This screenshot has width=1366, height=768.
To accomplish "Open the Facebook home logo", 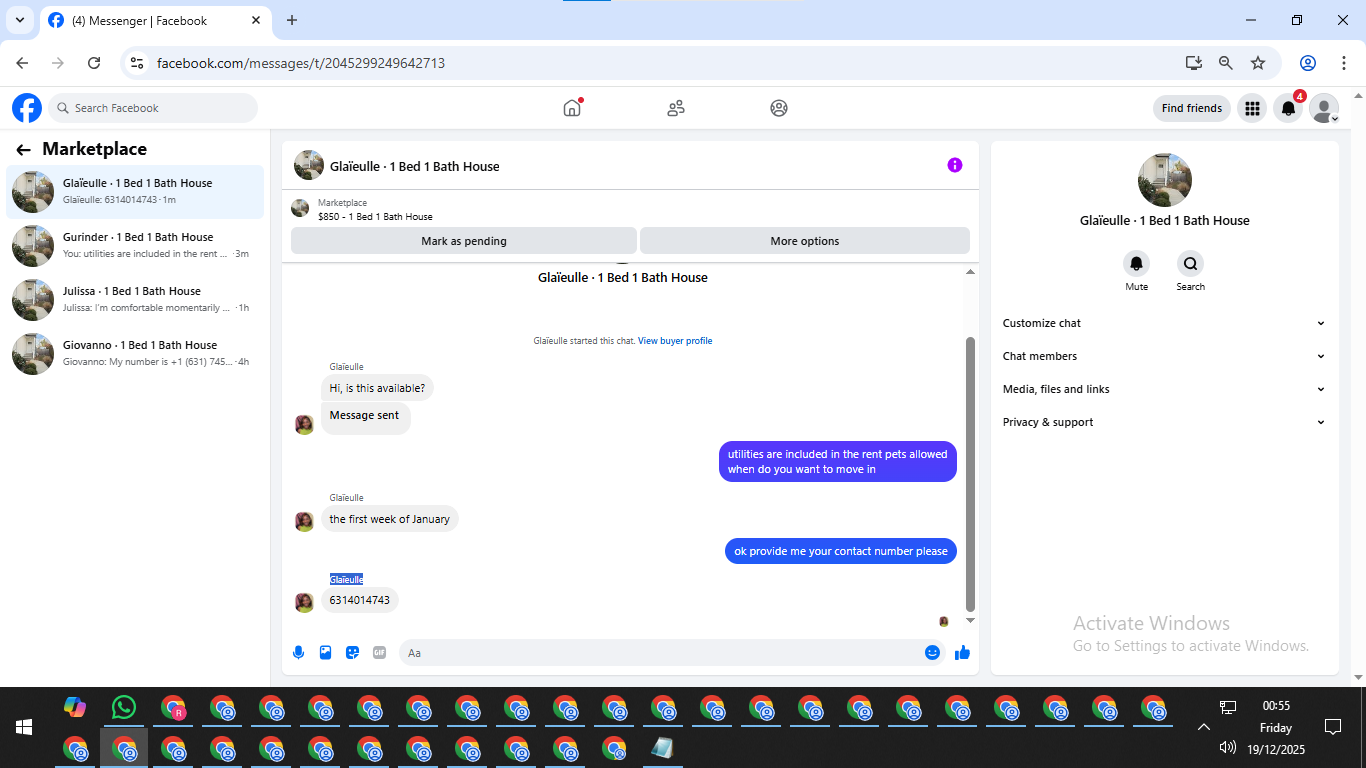I will pyautogui.click(x=27, y=108).
